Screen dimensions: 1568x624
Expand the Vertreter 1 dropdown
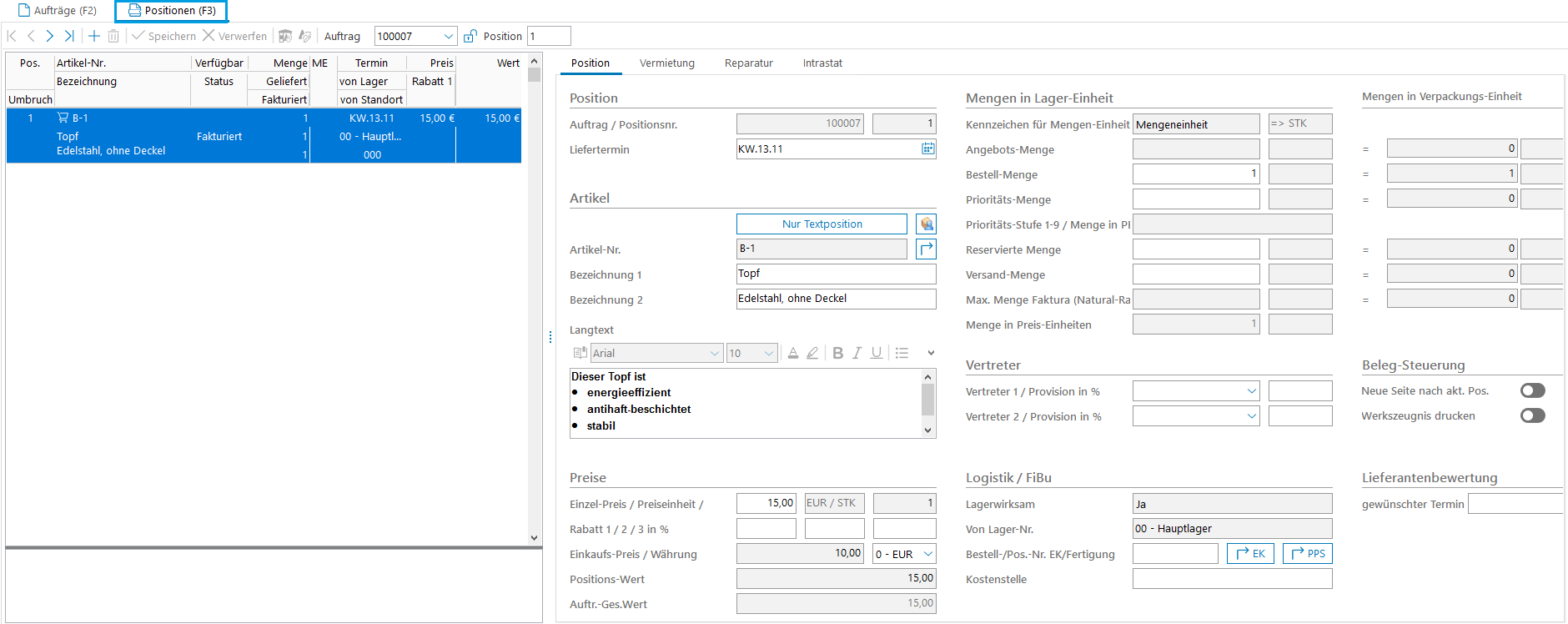[x=1251, y=391]
